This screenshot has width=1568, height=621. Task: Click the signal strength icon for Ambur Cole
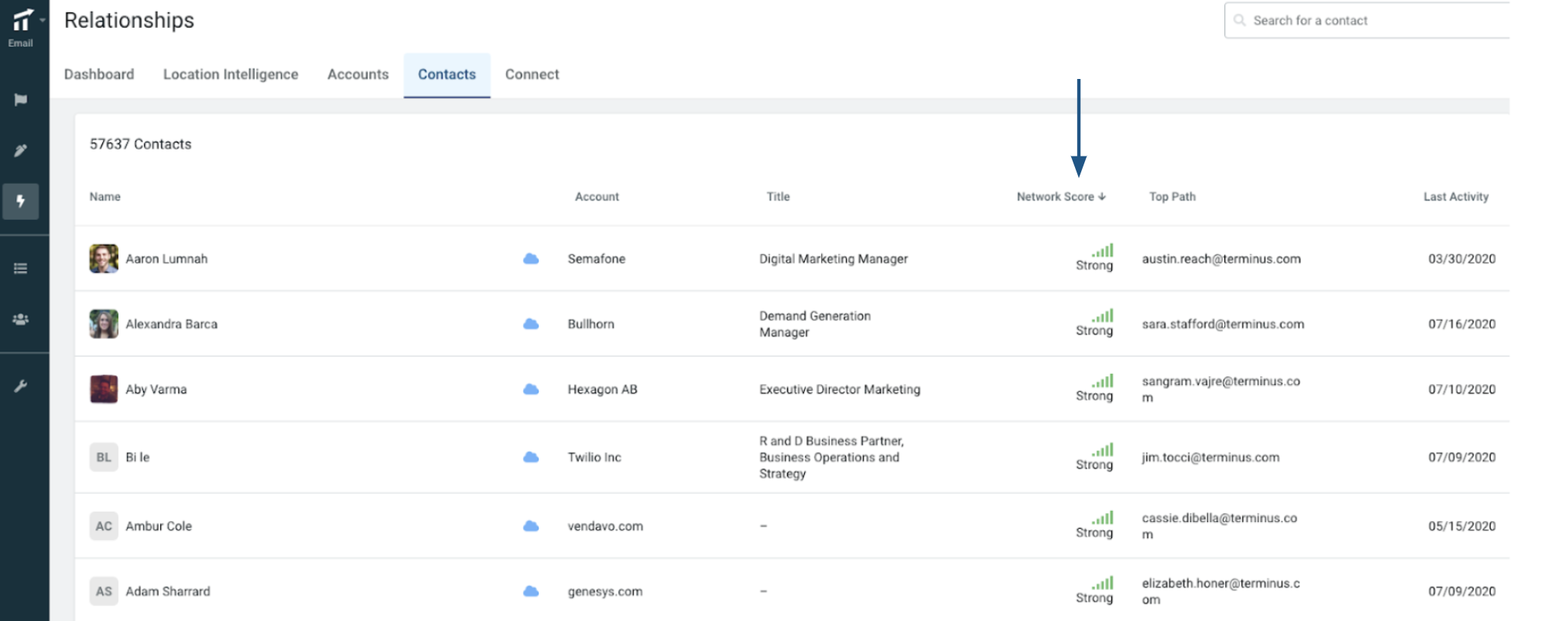tap(1103, 517)
